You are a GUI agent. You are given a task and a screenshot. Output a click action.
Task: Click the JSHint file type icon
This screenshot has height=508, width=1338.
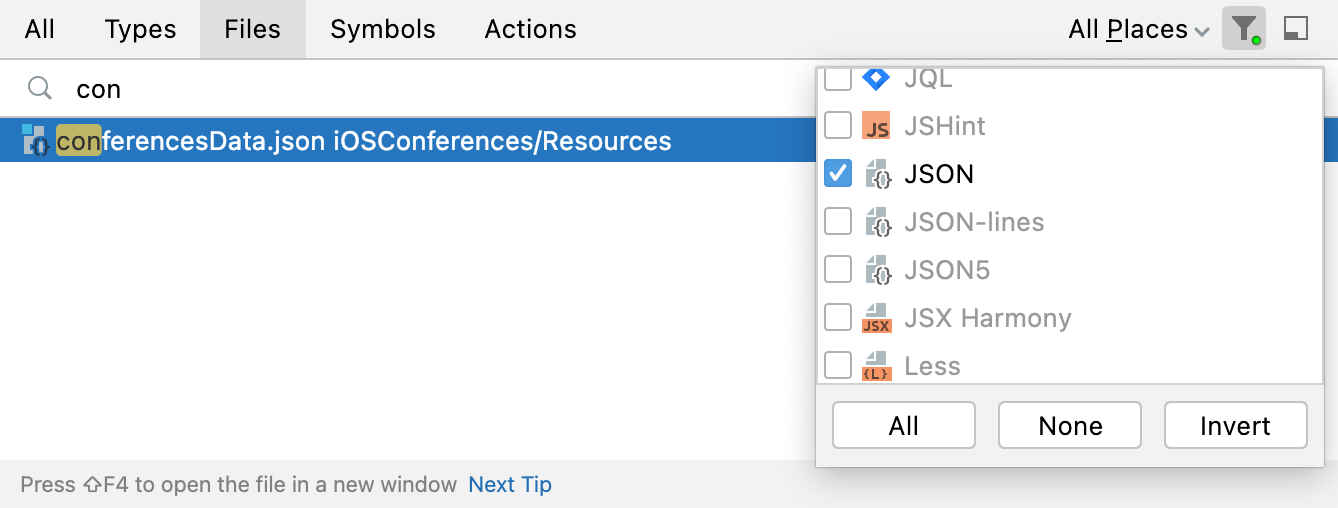click(876, 126)
